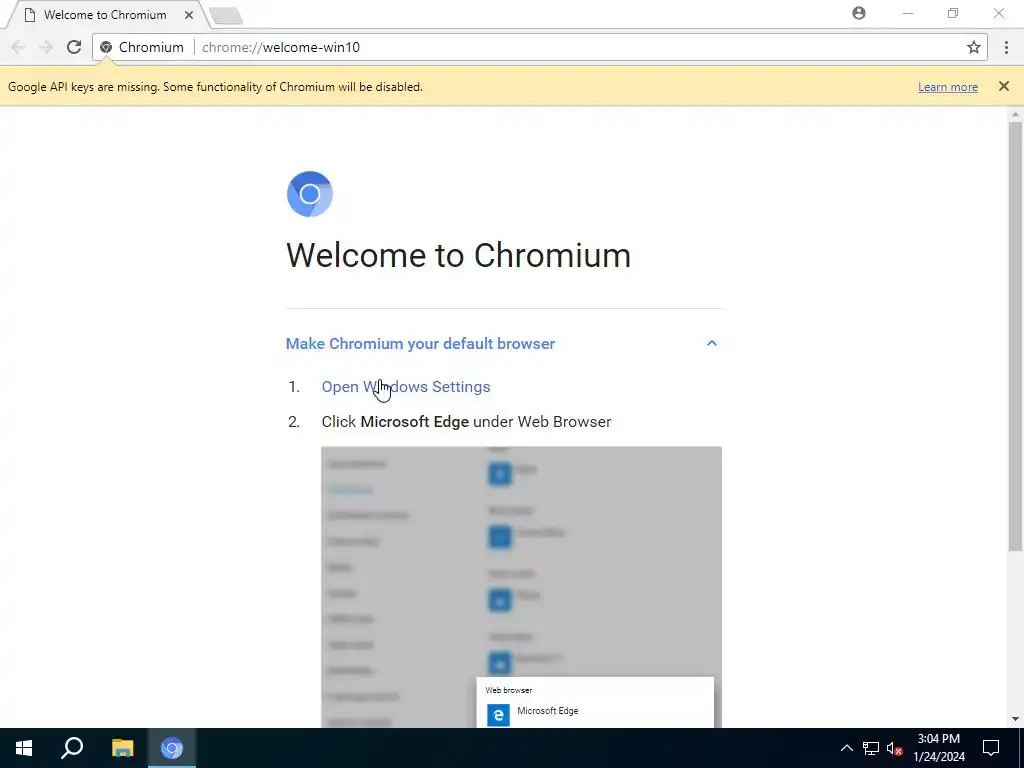
Task: Open File Explorer from the taskbar
Action: [122, 748]
